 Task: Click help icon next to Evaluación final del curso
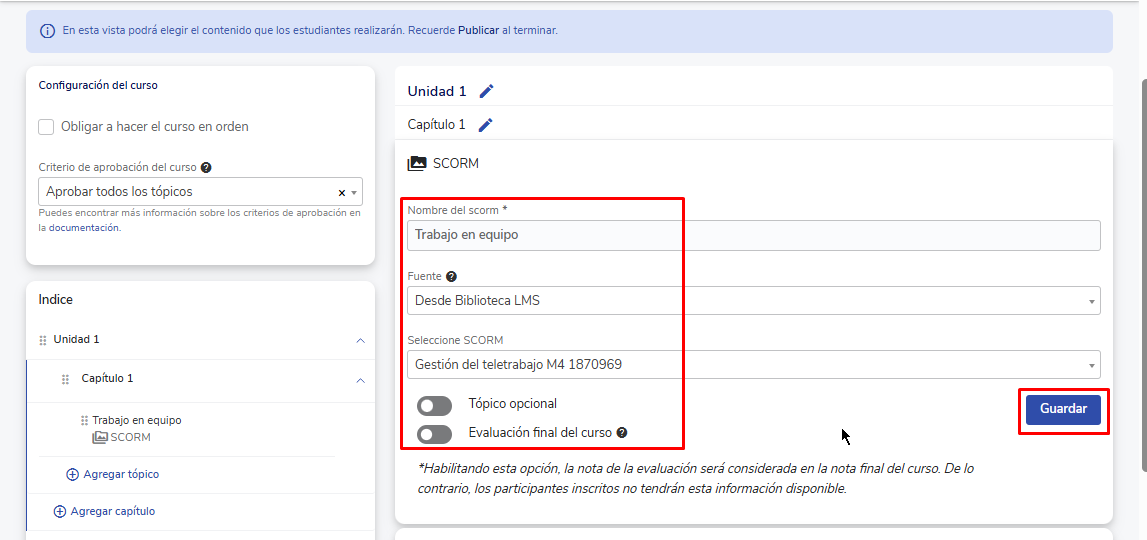(622, 433)
